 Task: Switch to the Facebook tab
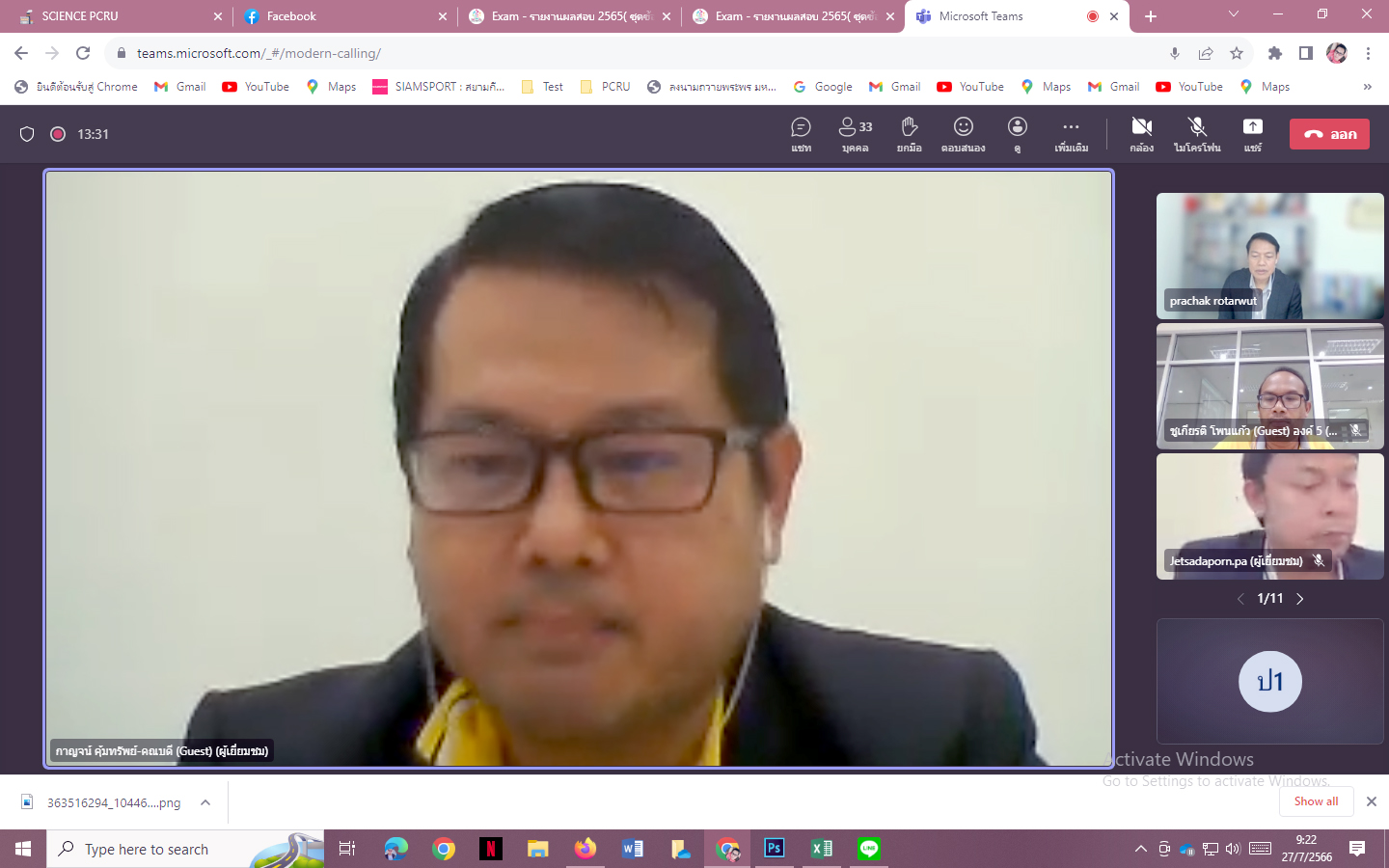291,16
